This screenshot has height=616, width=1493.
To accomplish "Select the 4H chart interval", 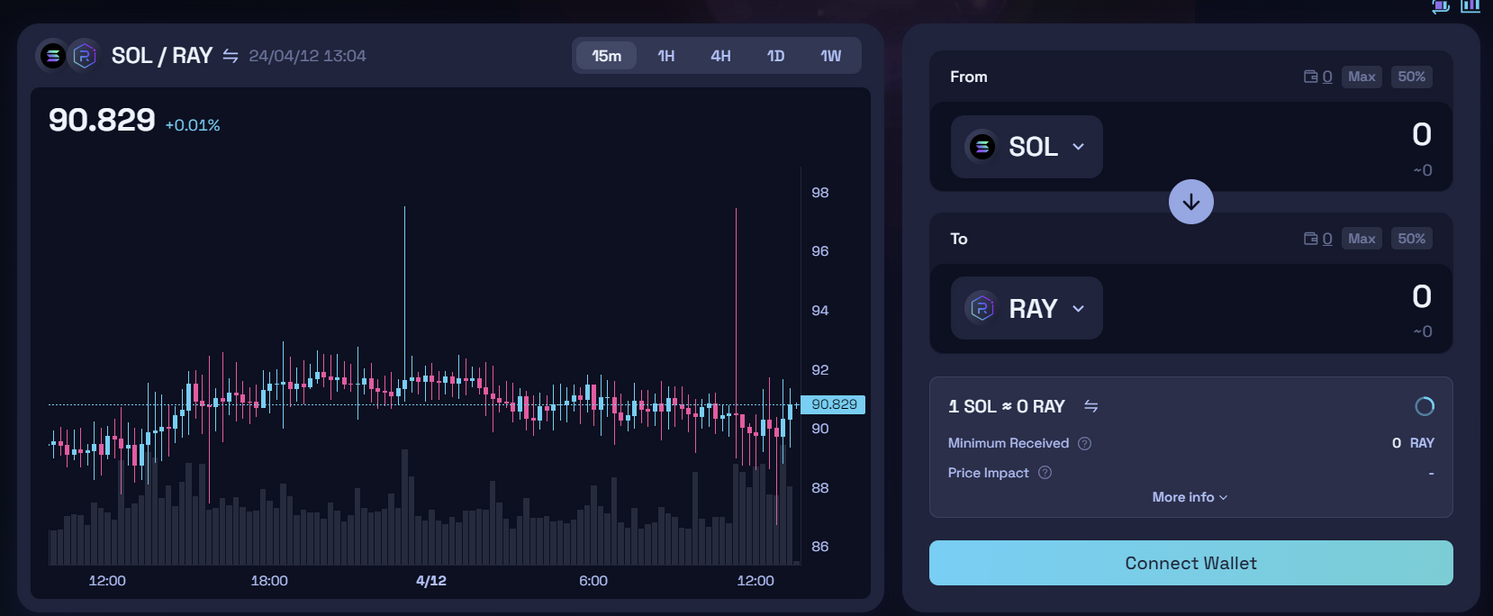I will (x=720, y=56).
